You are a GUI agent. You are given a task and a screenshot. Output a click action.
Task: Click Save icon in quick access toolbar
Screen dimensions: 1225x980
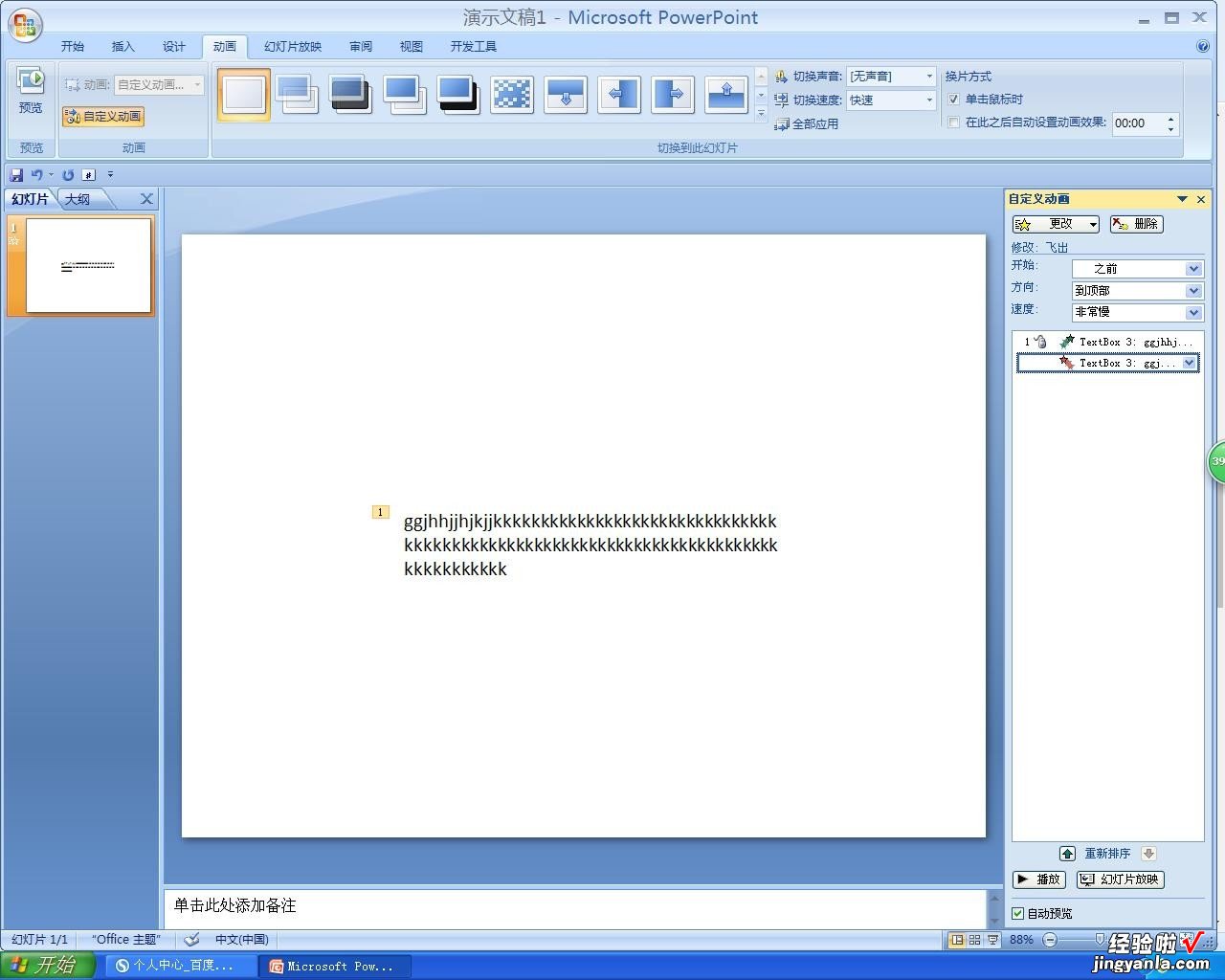point(16,175)
